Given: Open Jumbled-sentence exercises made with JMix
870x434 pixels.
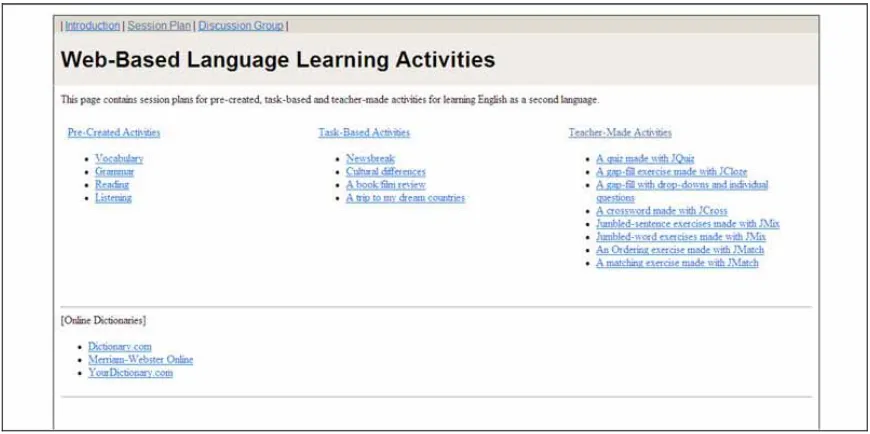Looking at the screenshot, I should point(687,224).
